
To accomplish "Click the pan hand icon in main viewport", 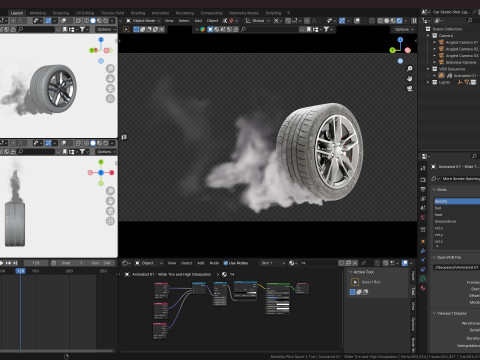I will [410, 79].
